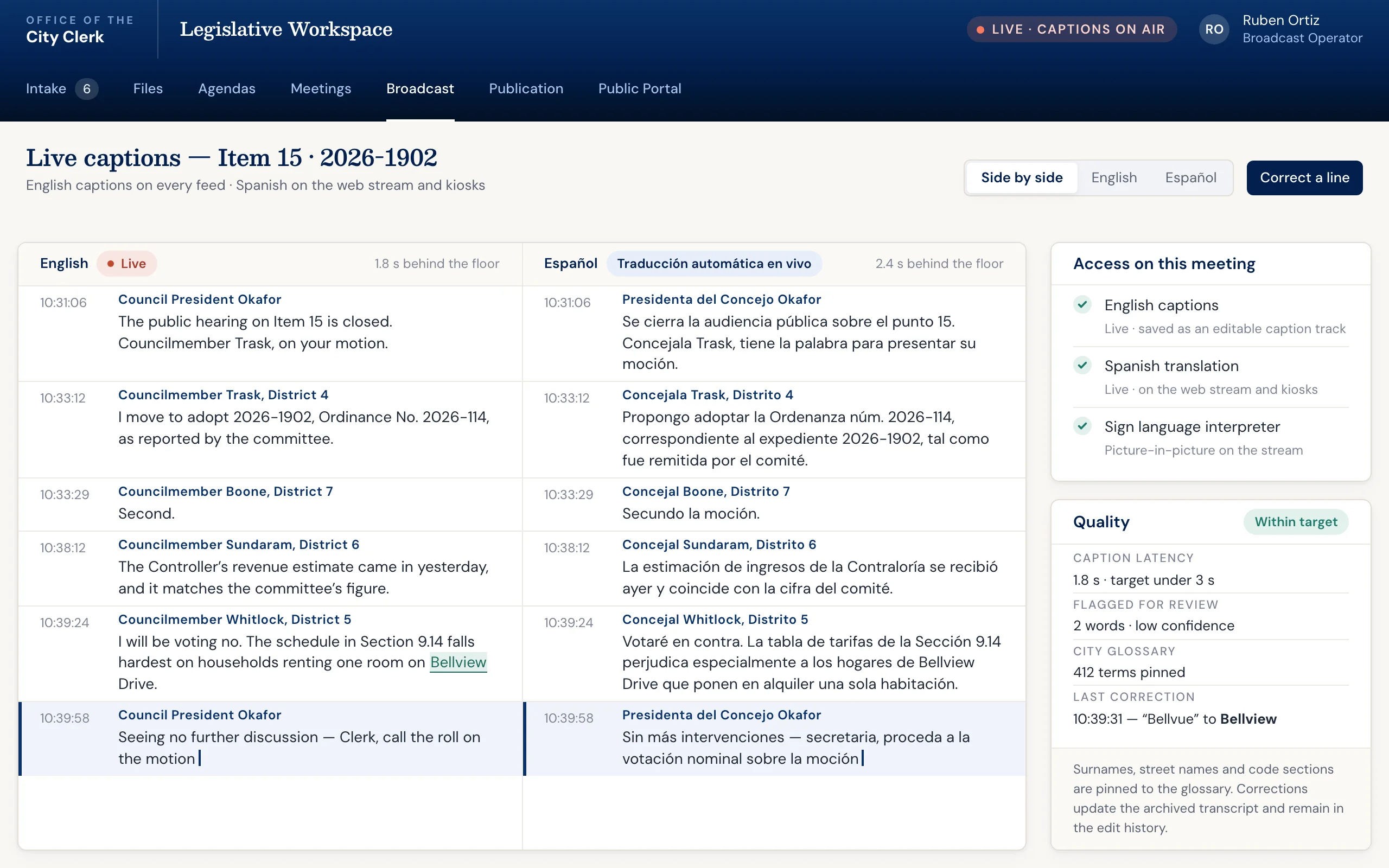Click the English 10:39:24 timestamp

click(x=64, y=622)
